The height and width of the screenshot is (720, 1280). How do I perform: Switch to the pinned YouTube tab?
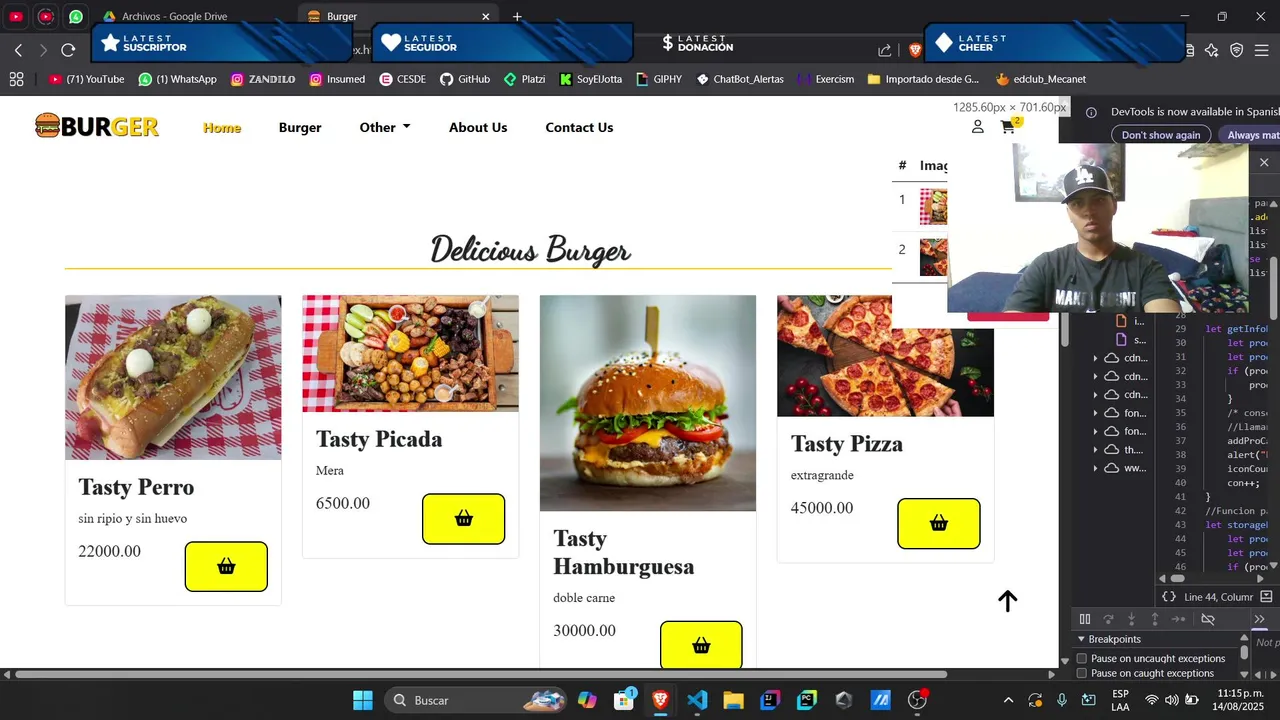tap(16, 17)
